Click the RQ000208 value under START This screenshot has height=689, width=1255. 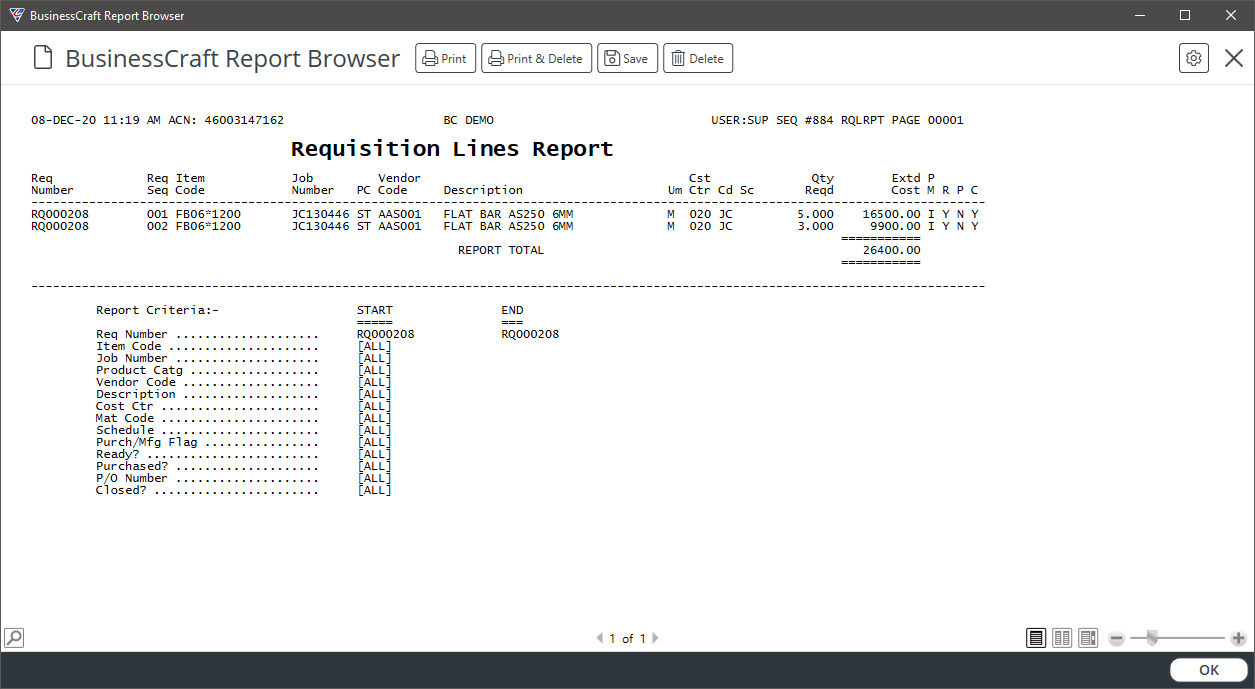click(x=386, y=334)
